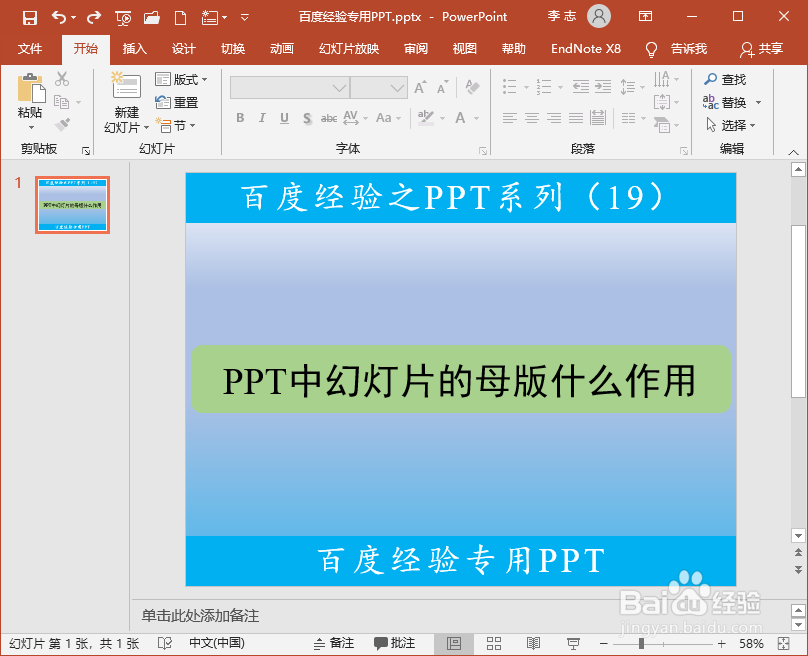Open the clipboard pane launcher
Image resolution: width=808 pixels, height=656 pixels.
86,151
